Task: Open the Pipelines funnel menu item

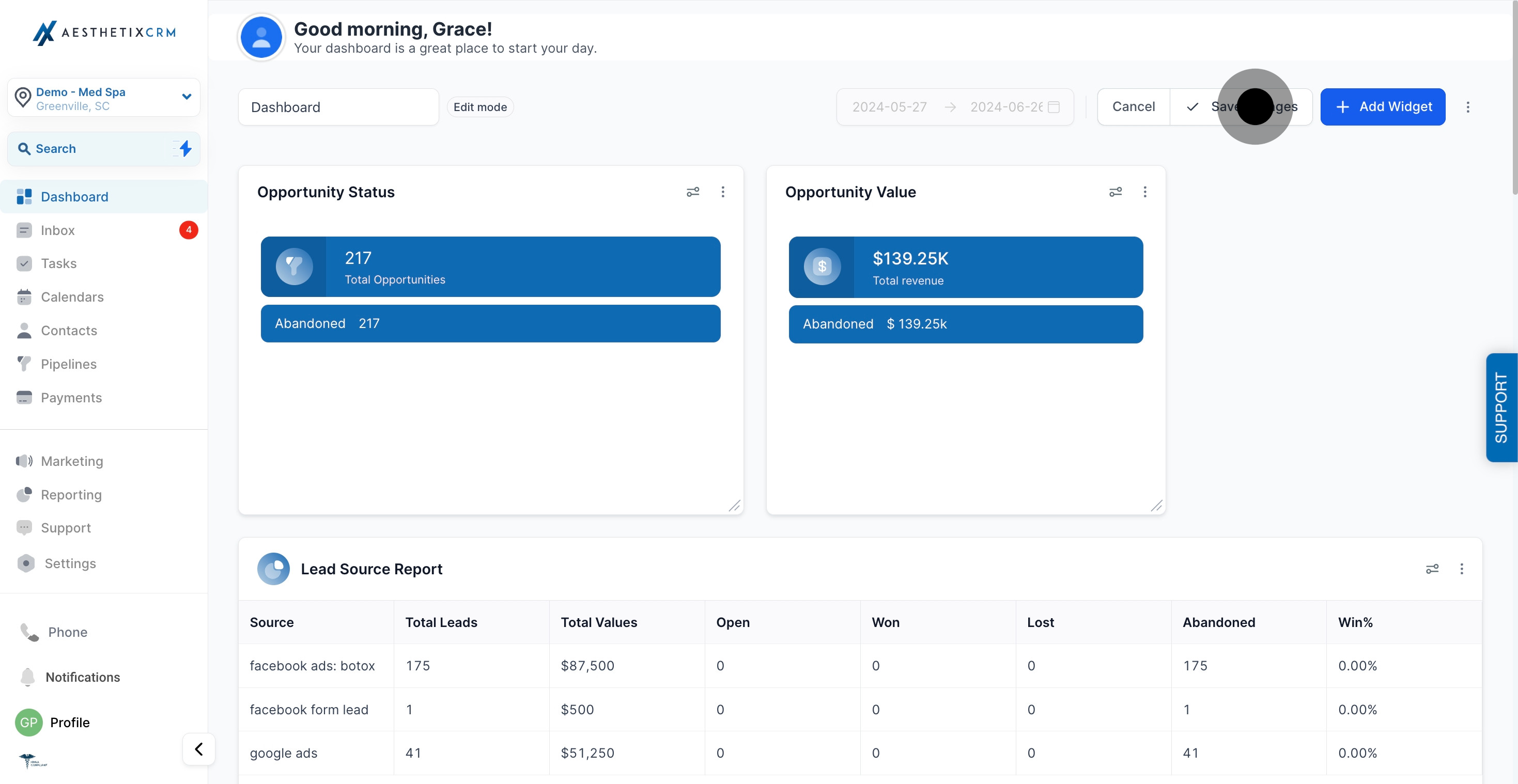Action: pos(68,364)
